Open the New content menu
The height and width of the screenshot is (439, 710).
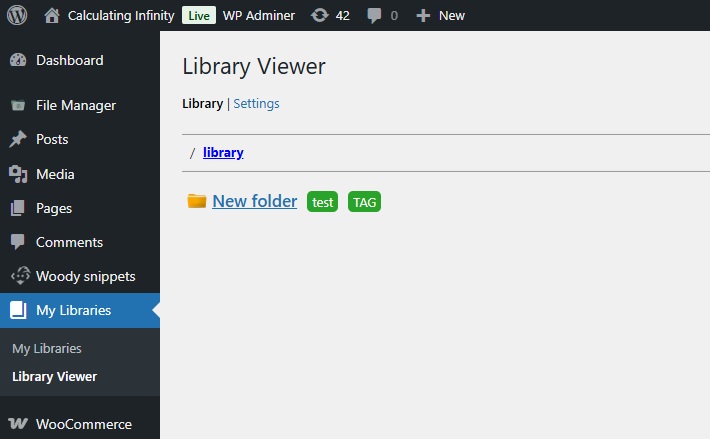point(451,15)
